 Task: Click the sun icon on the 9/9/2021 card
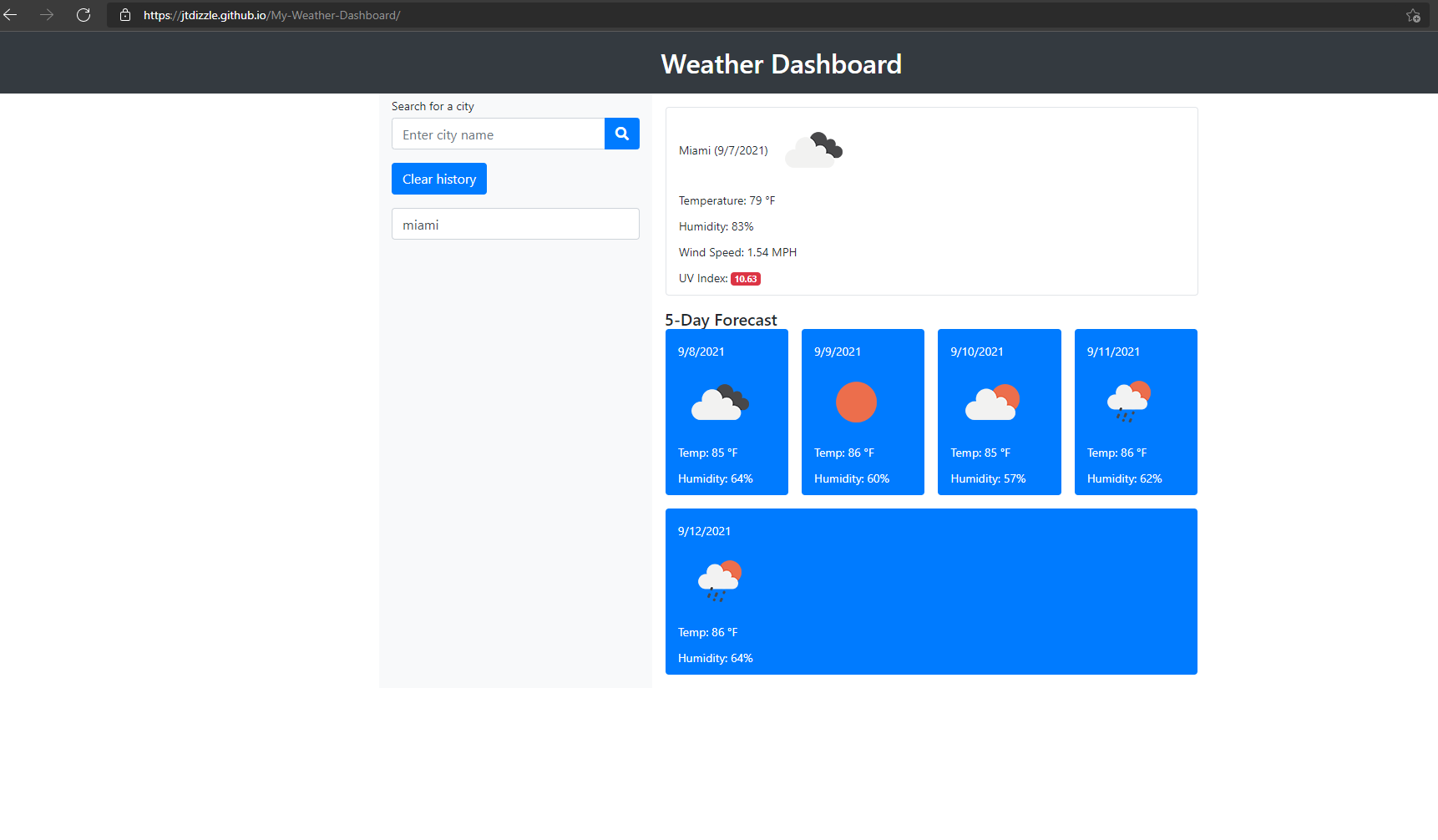coord(856,402)
